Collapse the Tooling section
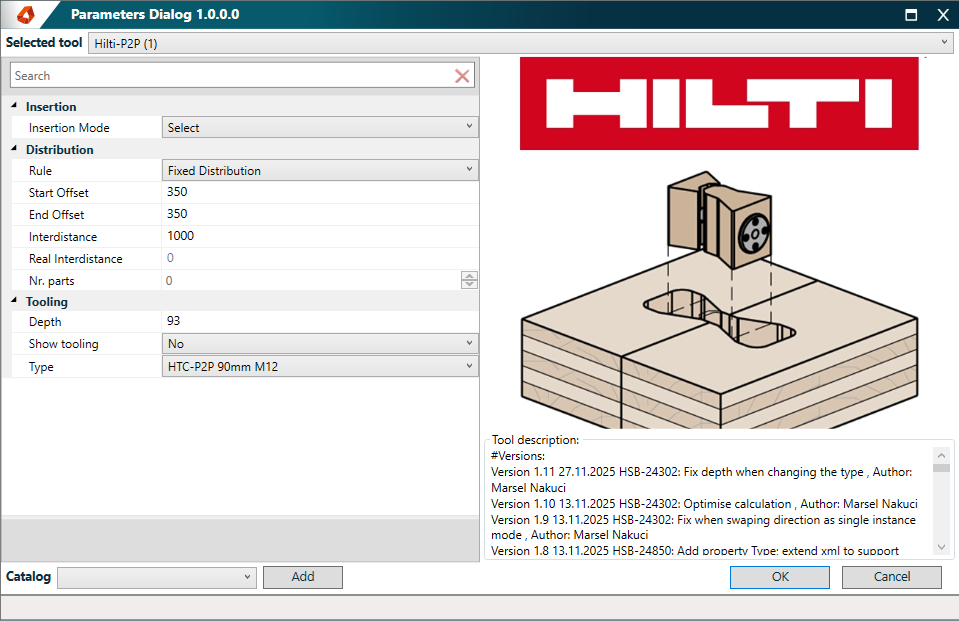The height and width of the screenshot is (621, 959). pos(14,300)
